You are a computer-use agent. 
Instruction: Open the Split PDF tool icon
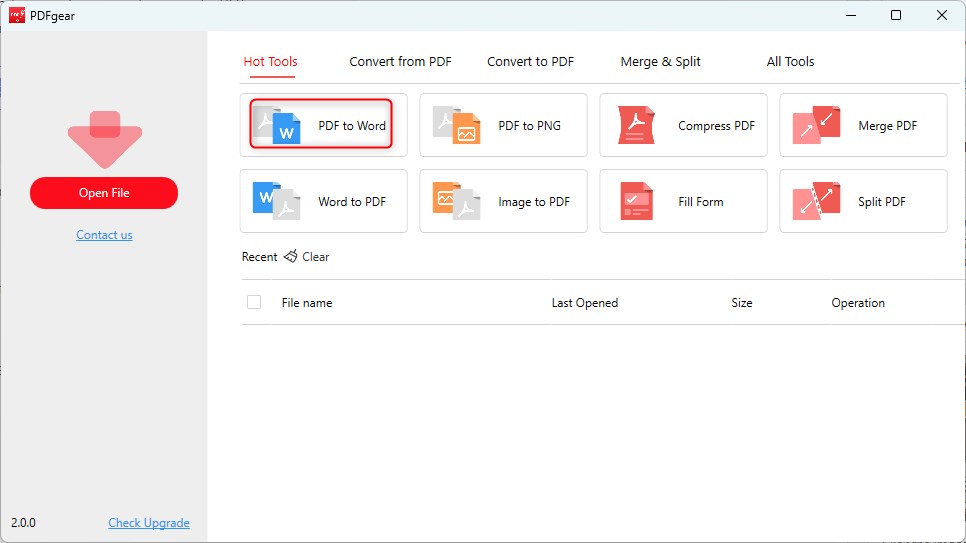[x=816, y=201]
